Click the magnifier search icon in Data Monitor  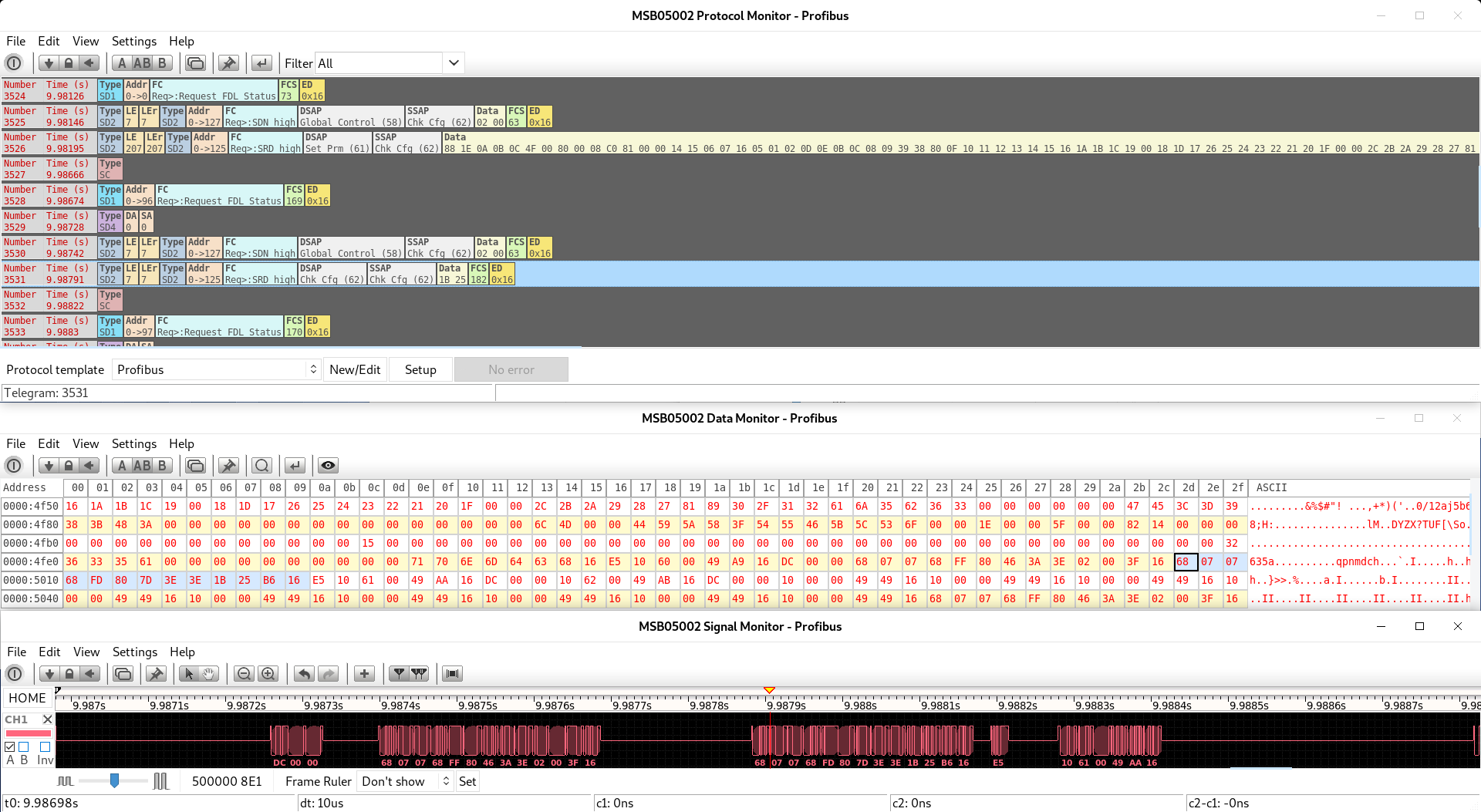pyautogui.click(x=262, y=466)
